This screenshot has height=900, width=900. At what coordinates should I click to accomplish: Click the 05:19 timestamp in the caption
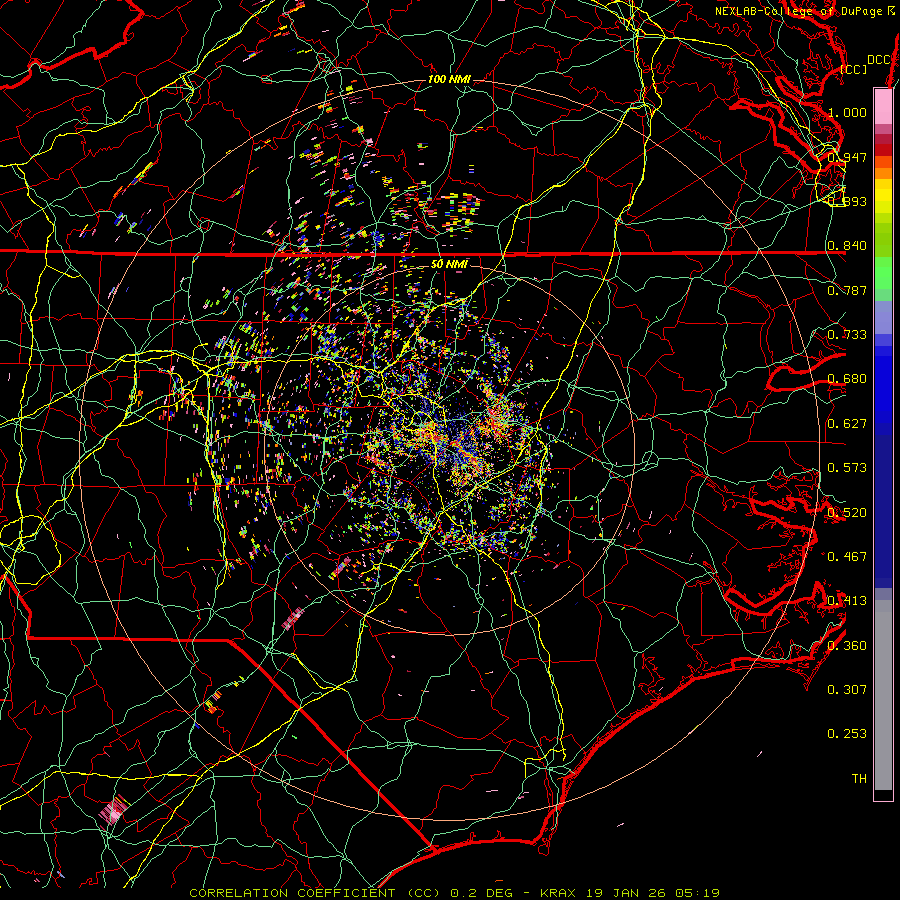(x=697, y=893)
